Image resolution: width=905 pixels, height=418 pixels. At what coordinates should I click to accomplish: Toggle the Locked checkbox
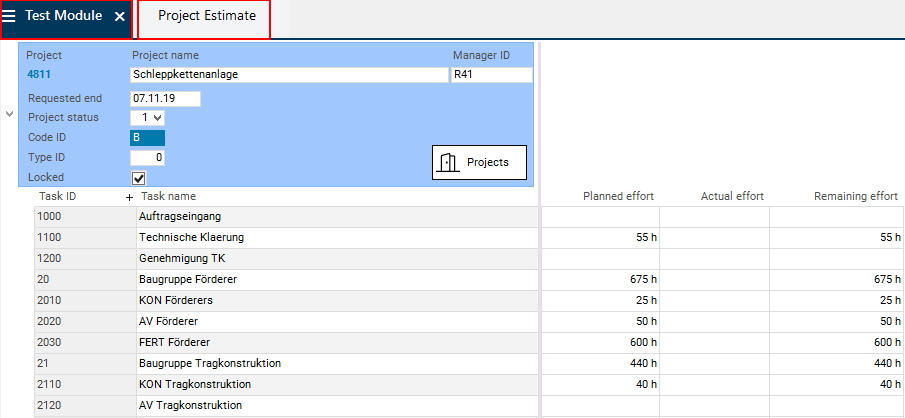(x=139, y=178)
